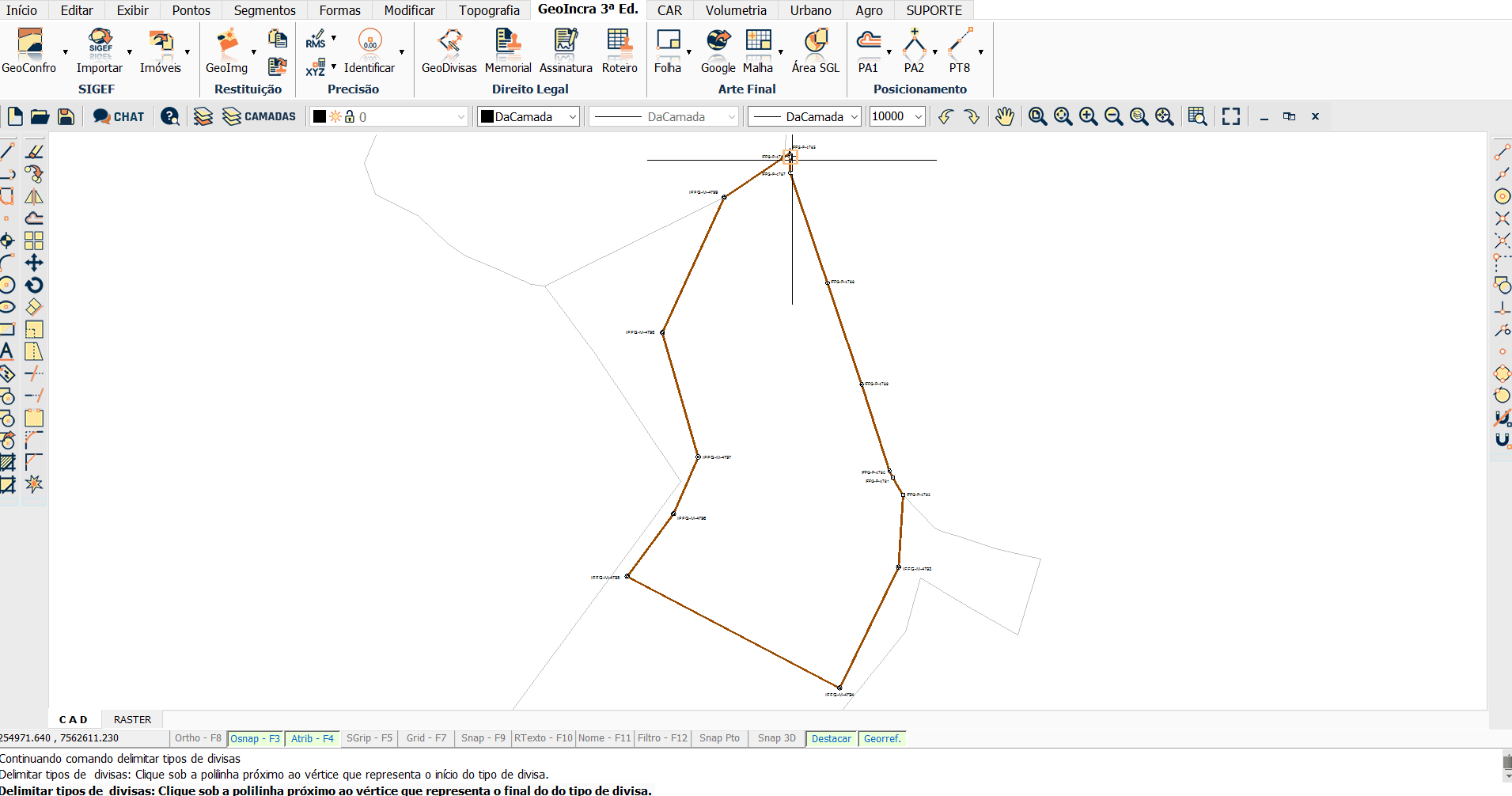Click the save file icon
The width and height of the screenshot is (1512, 796).
[66, 116]
